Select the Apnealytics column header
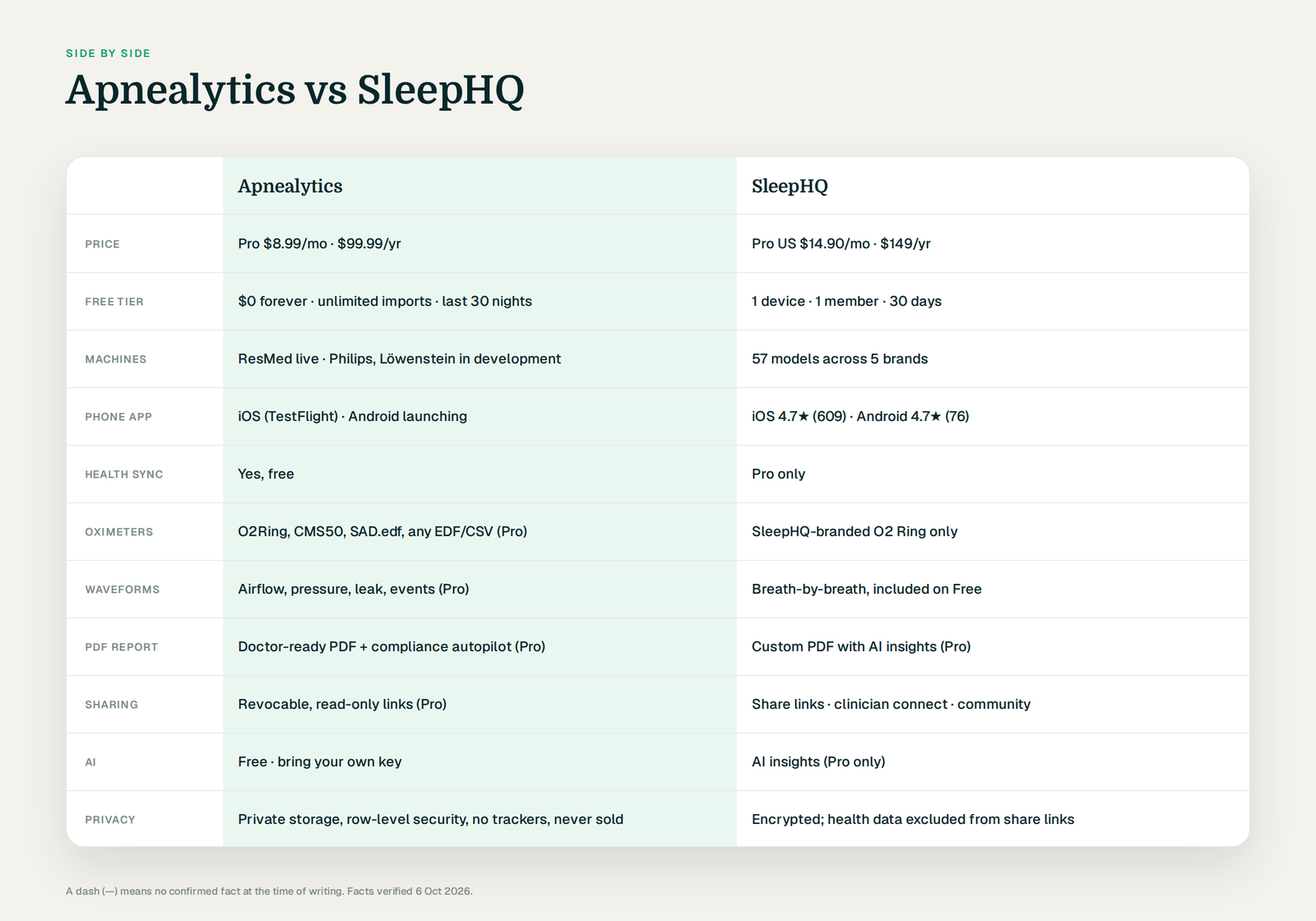This screenshot has height=921, width=1316. 290,186
